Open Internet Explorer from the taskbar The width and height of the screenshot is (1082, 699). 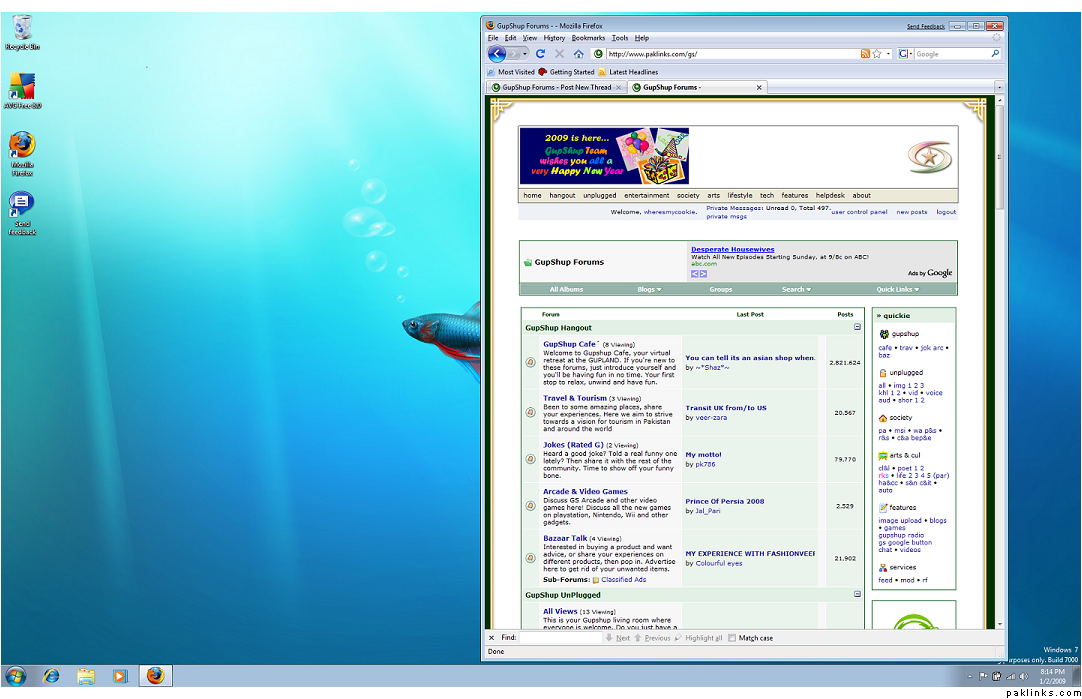point(51,676)
